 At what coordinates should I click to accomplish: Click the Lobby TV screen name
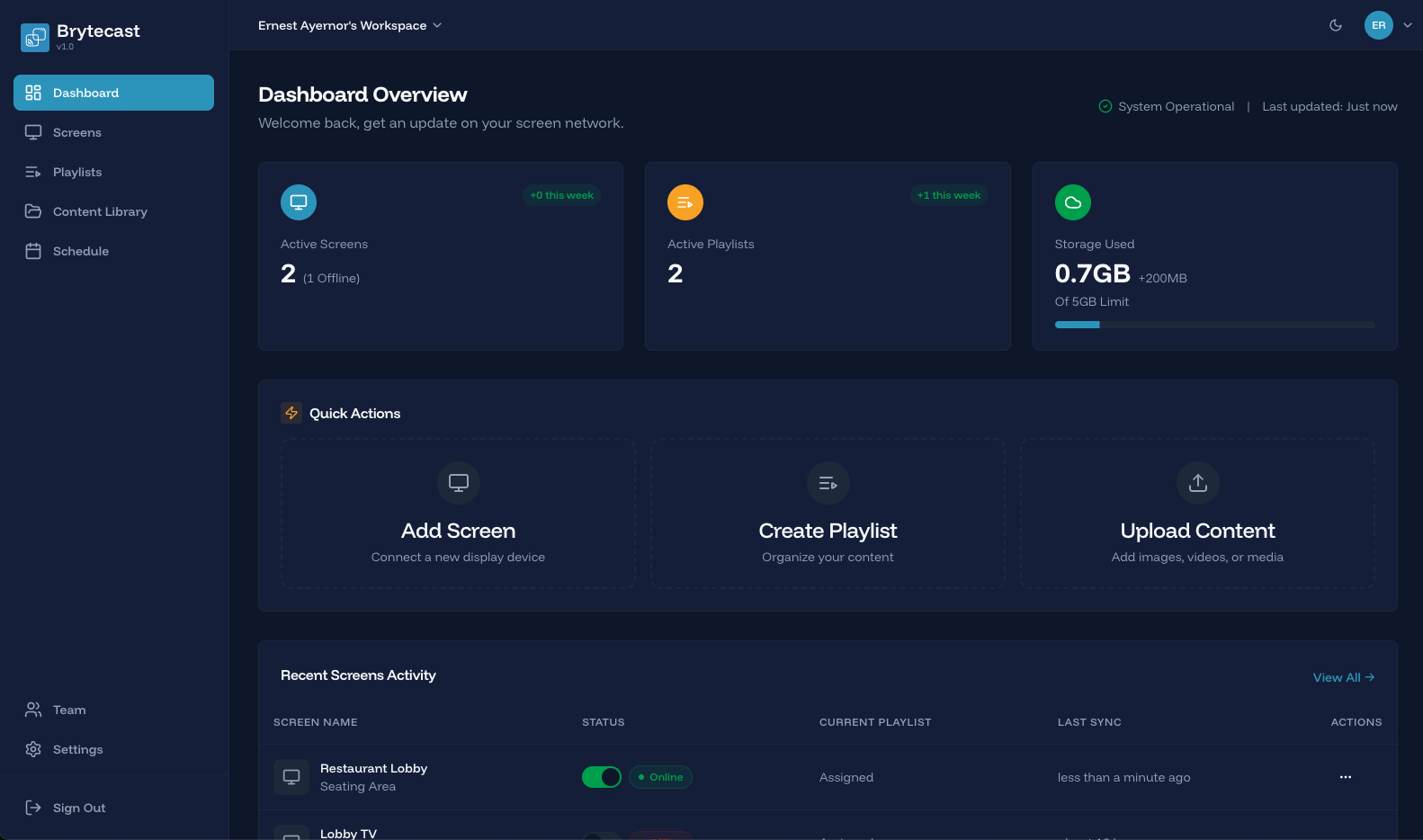coord(349,833)
